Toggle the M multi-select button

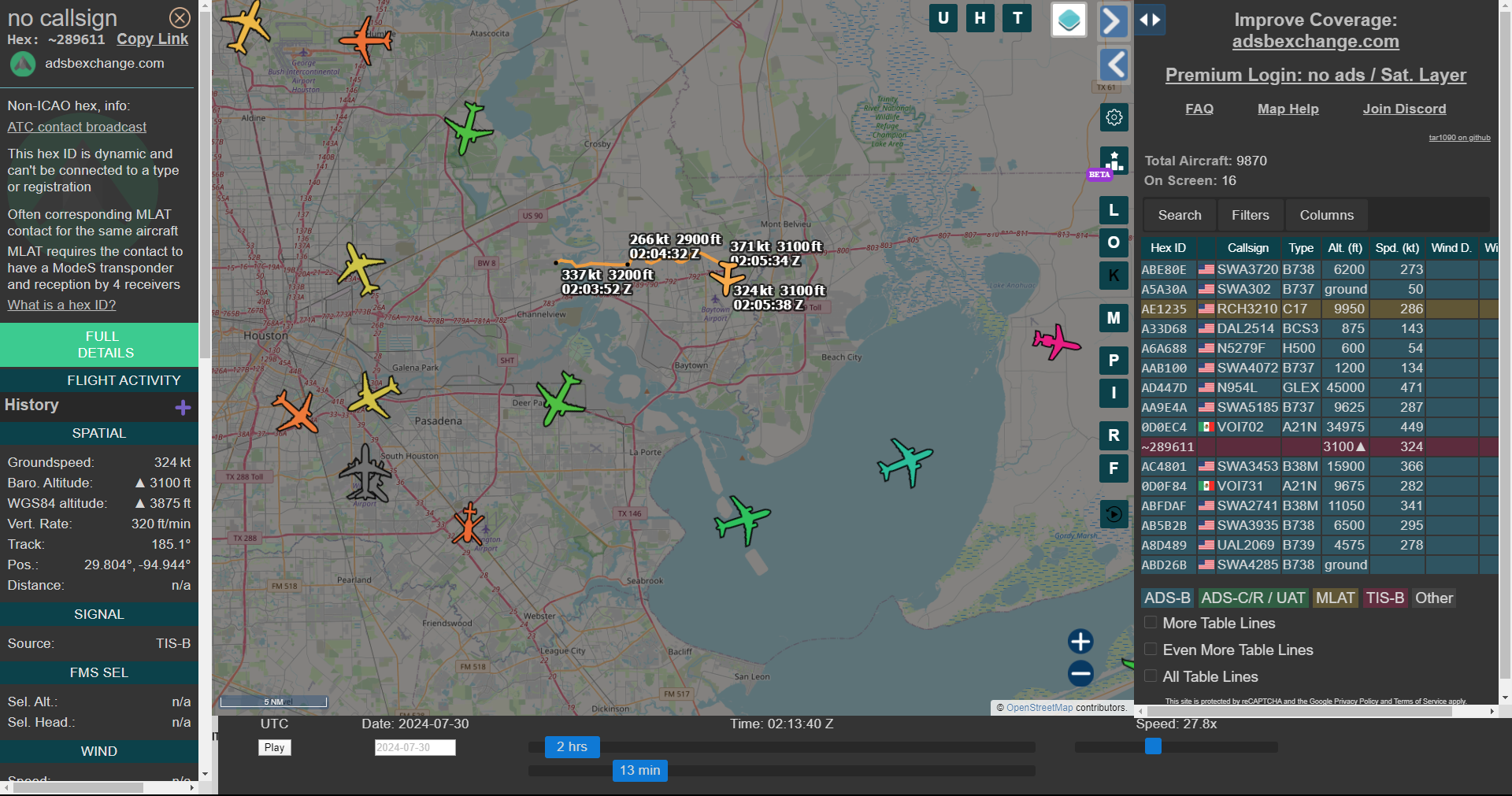click(1114, 318)
